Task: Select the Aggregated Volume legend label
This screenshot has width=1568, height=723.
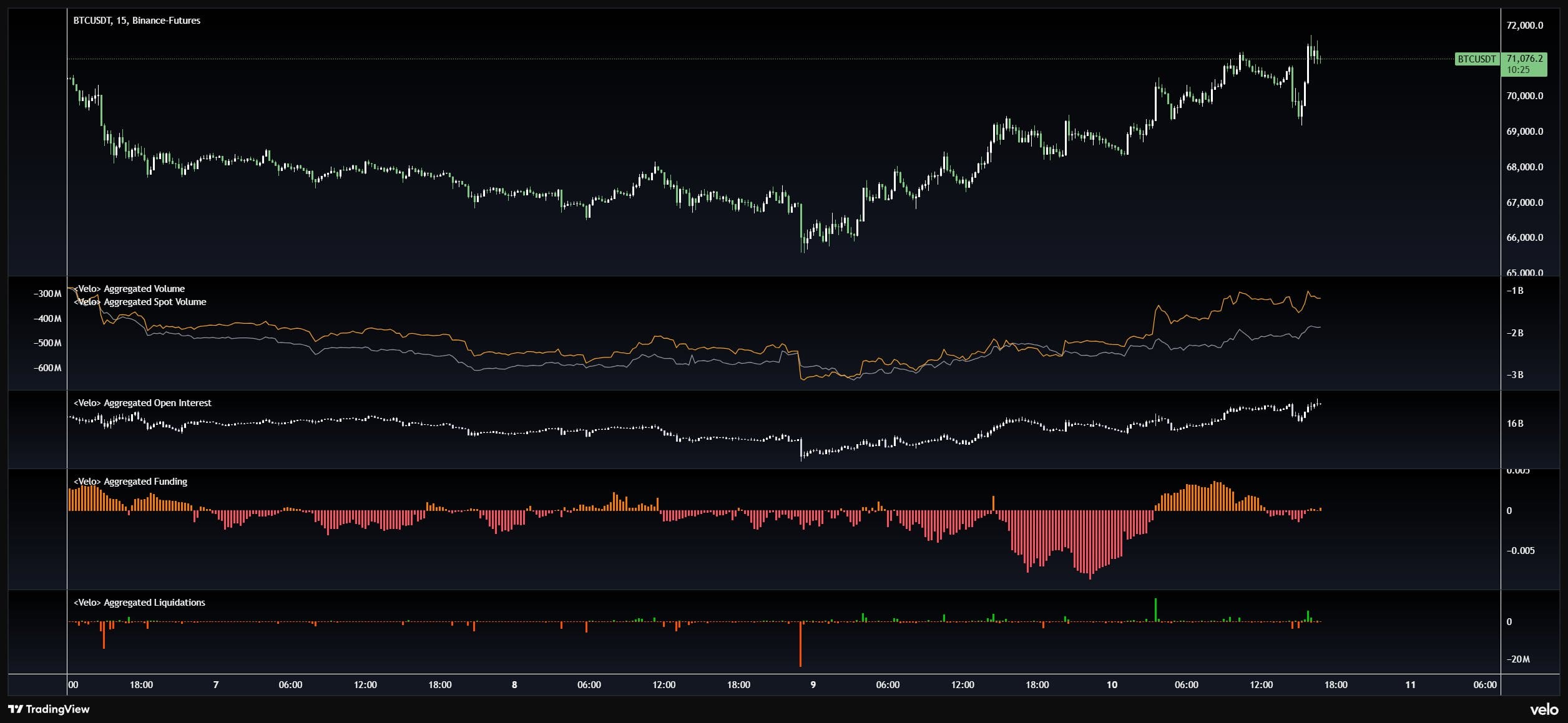Action: click(130, 289)
